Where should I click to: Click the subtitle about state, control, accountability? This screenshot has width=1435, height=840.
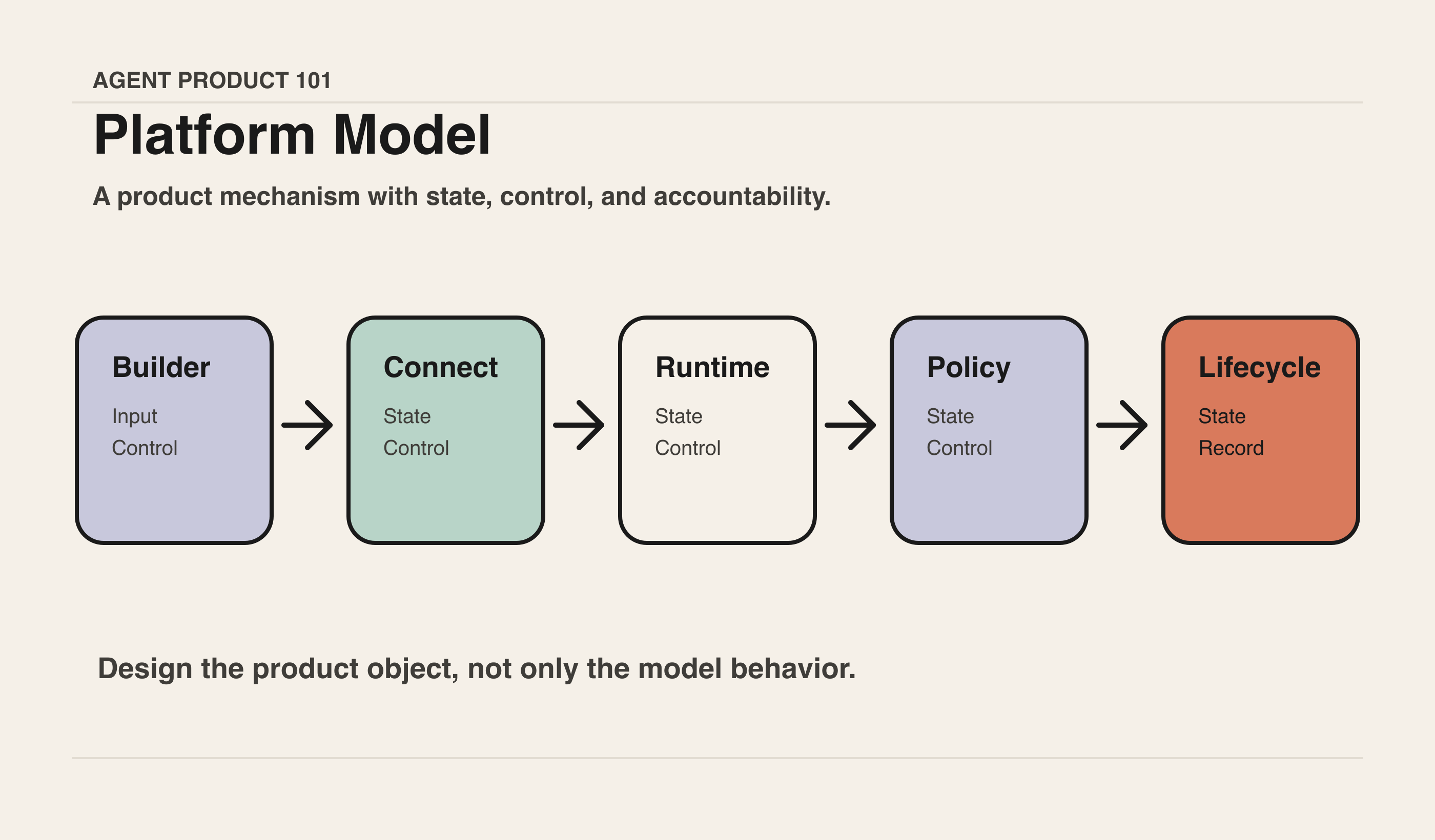pos(462,196)
